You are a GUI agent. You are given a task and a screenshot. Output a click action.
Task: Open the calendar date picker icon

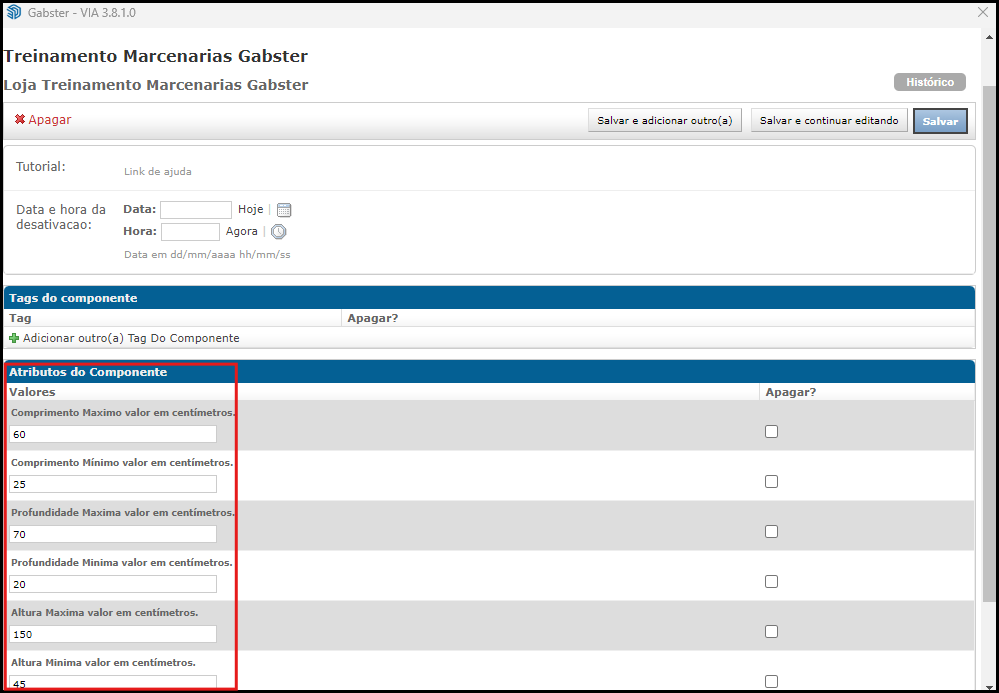tap(284, 210)
